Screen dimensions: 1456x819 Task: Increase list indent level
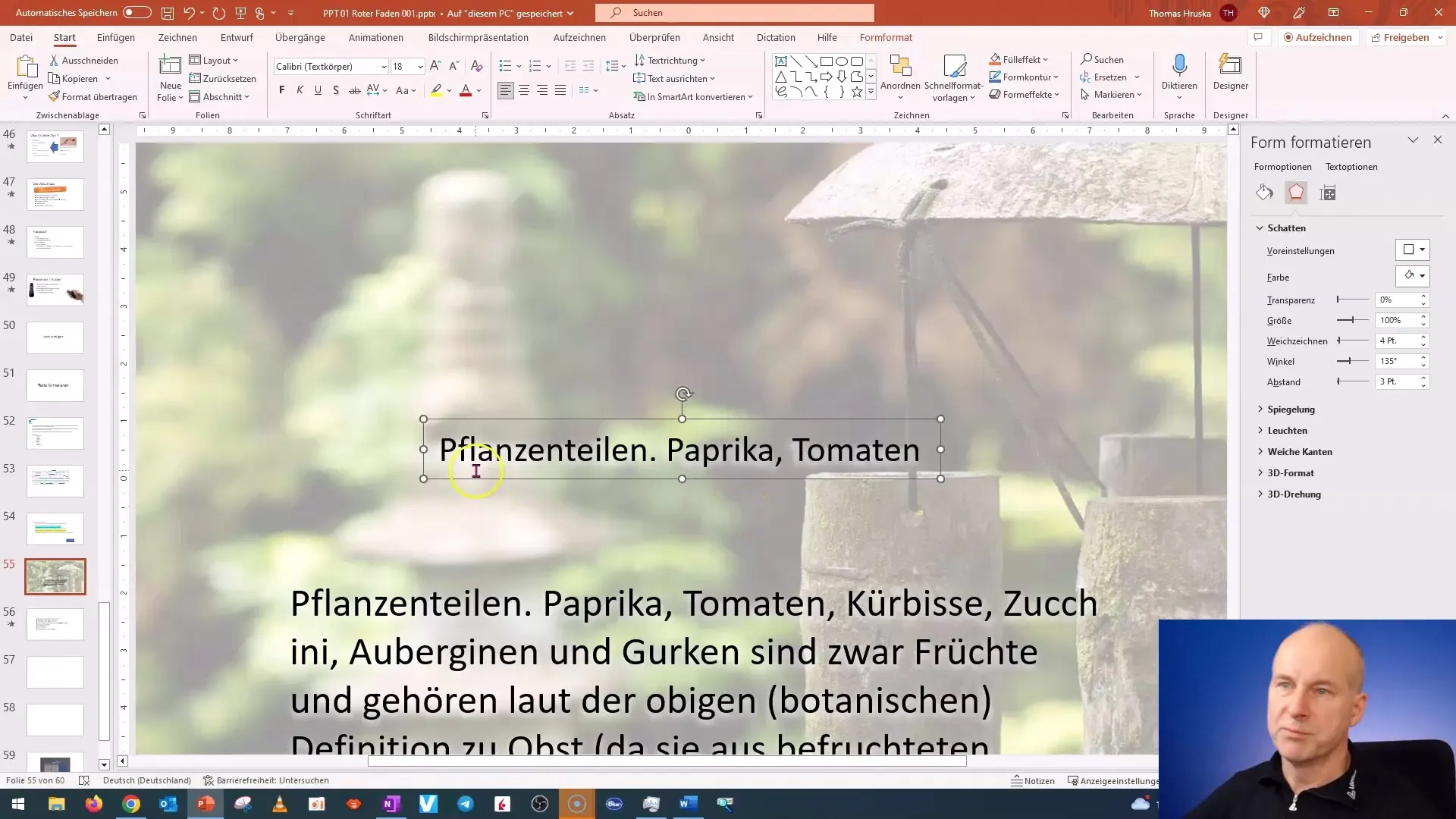pyautogui.click(x=588, y=66)
